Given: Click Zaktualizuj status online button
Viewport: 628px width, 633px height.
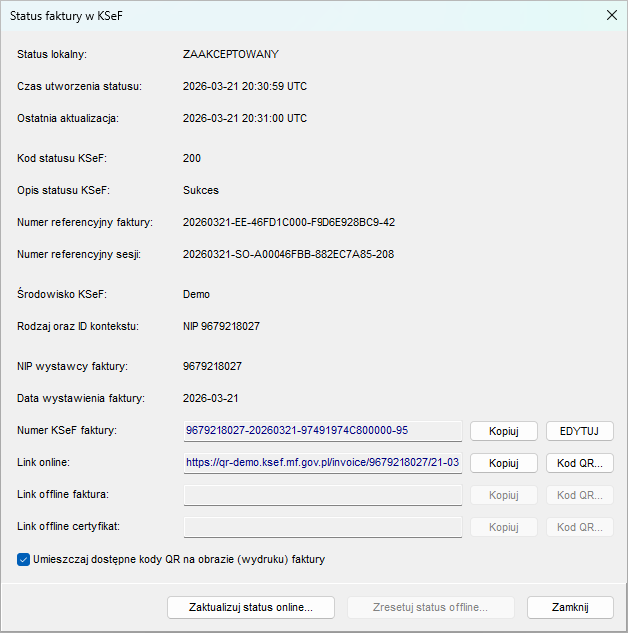Looking at the screenshot, I should click(x=251, y=607).
